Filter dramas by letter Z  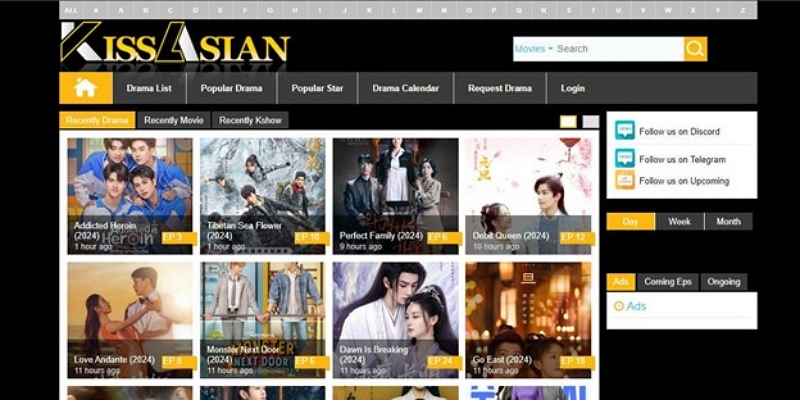pyautogui.click(x=742, y=10)
